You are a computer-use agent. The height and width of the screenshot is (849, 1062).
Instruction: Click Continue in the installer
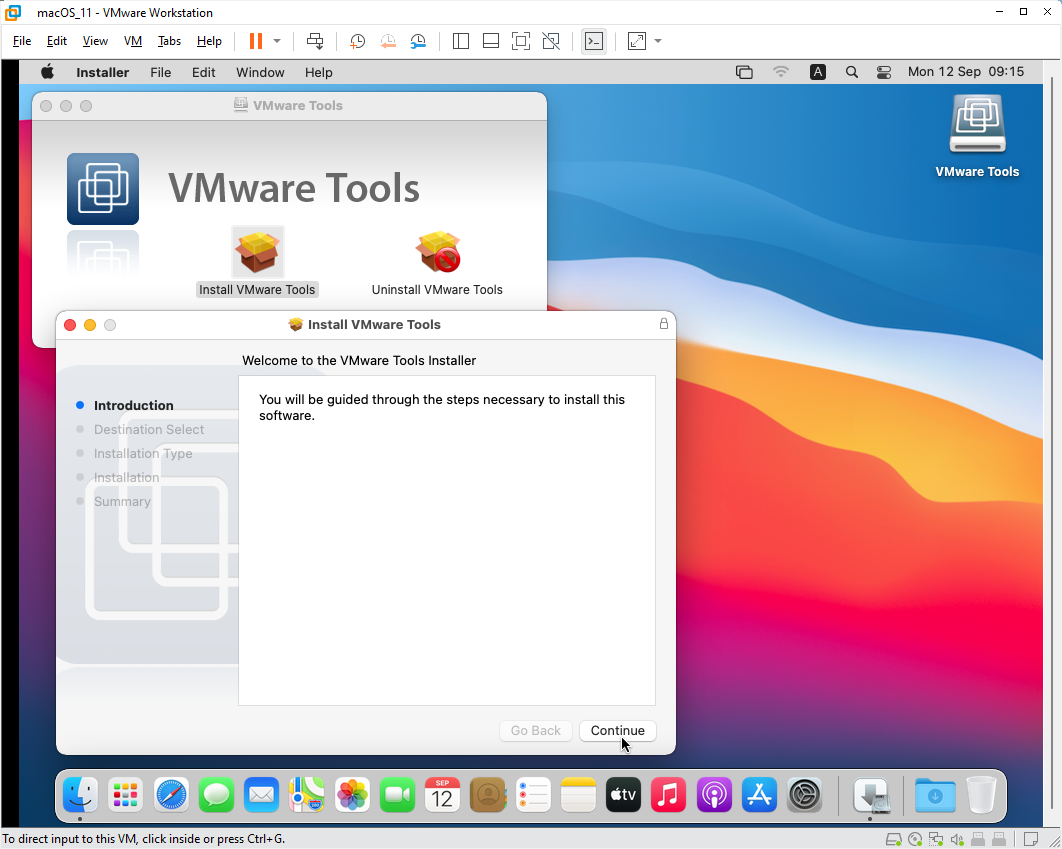point(618,731)
